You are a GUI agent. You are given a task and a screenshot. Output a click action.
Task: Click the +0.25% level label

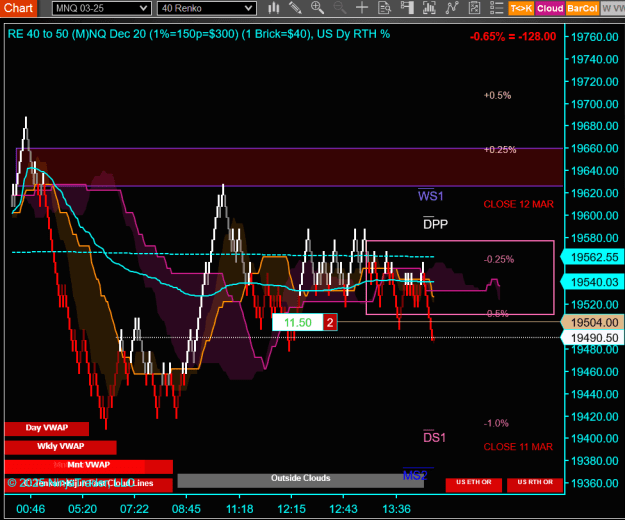[500, 150]
